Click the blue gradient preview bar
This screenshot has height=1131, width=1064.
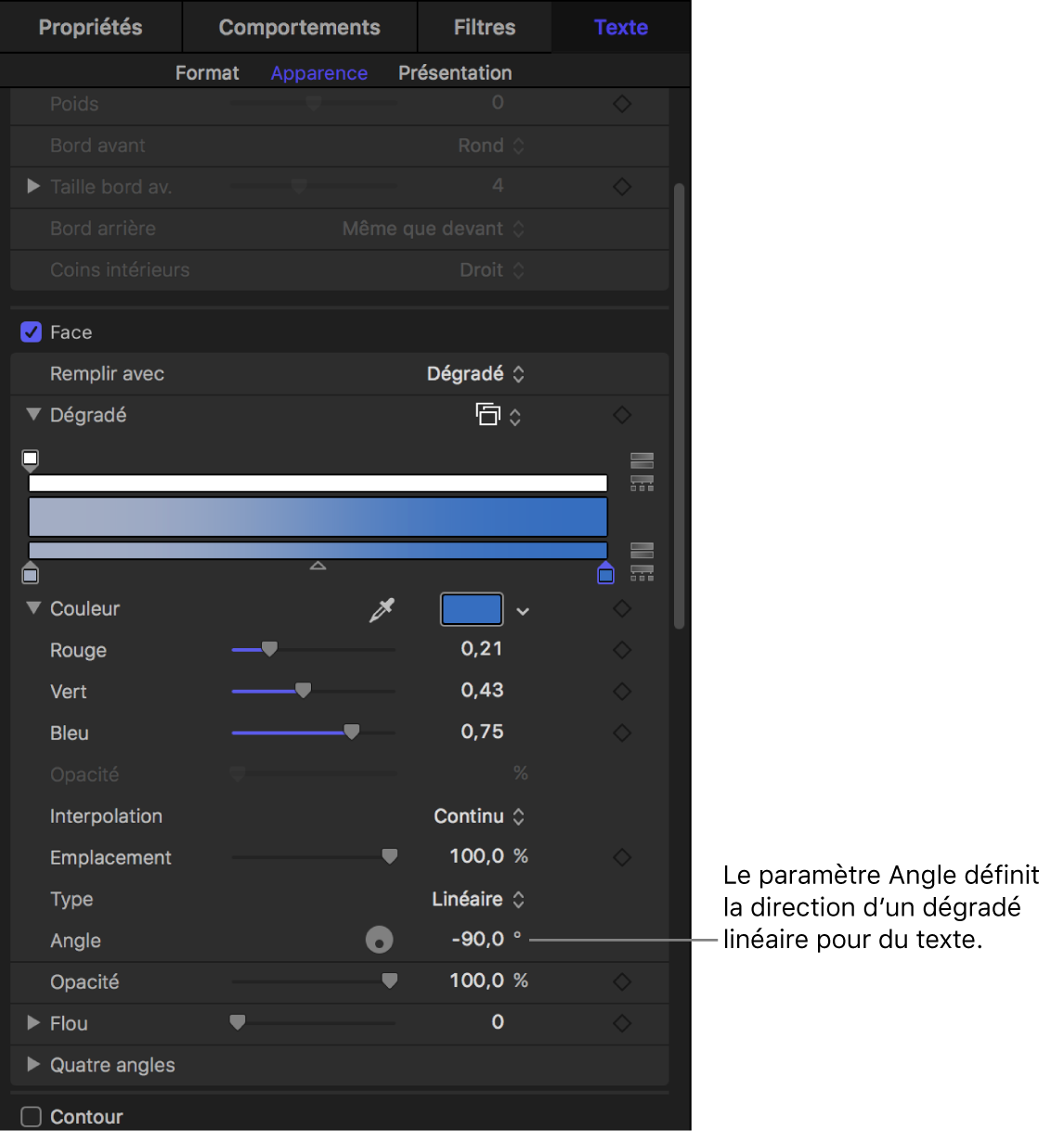pyautogui.click(x=318, y=516)
